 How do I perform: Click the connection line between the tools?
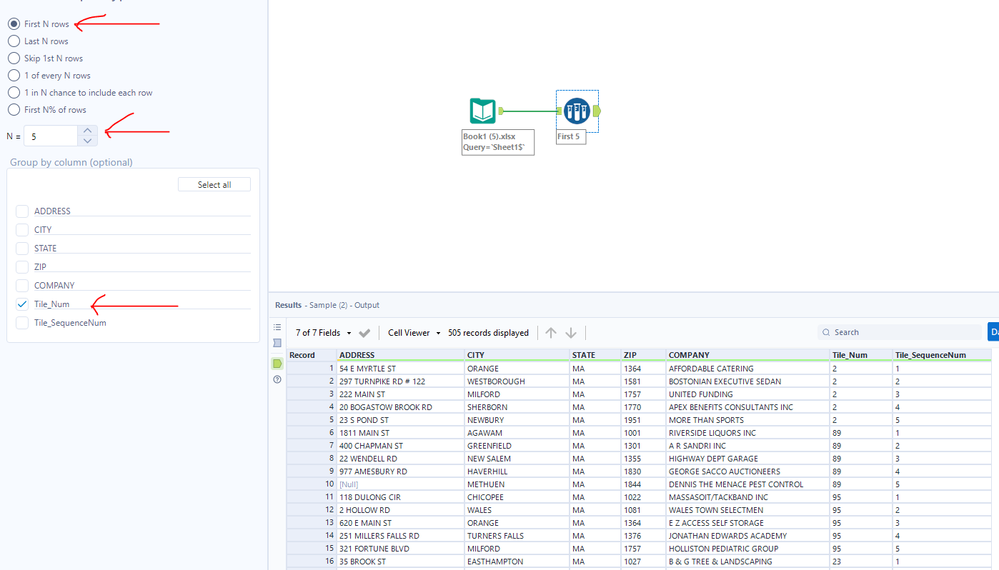click(x=531, y=111)
